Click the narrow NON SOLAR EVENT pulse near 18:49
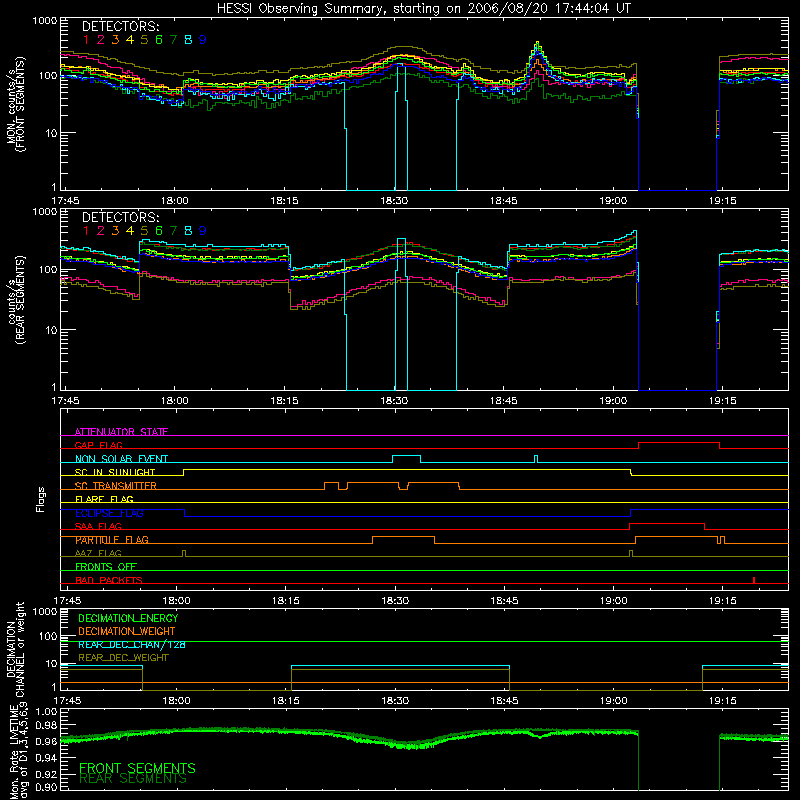 click(x=536, y=459)
